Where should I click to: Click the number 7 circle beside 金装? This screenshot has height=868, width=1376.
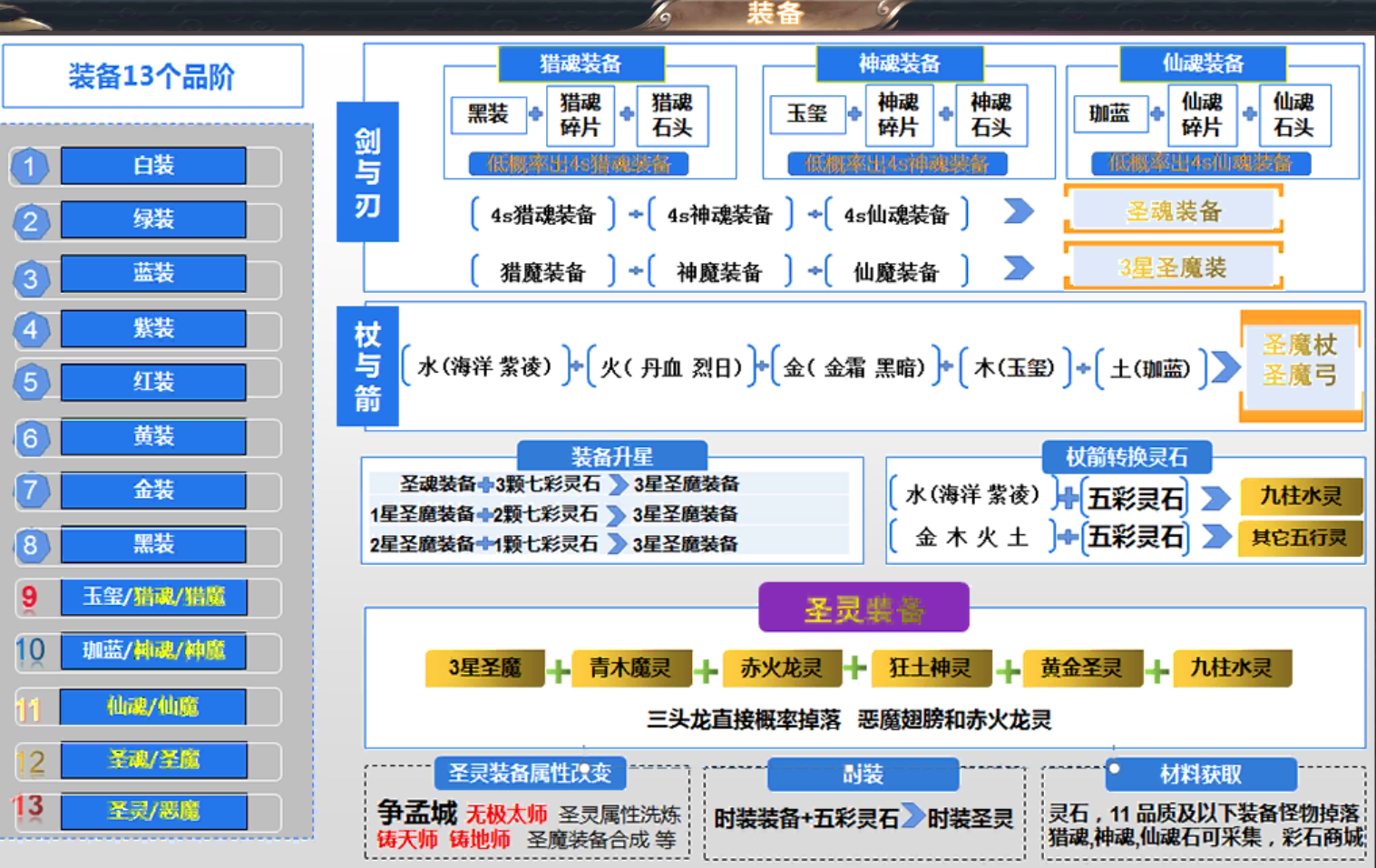[x=30, y=491]
